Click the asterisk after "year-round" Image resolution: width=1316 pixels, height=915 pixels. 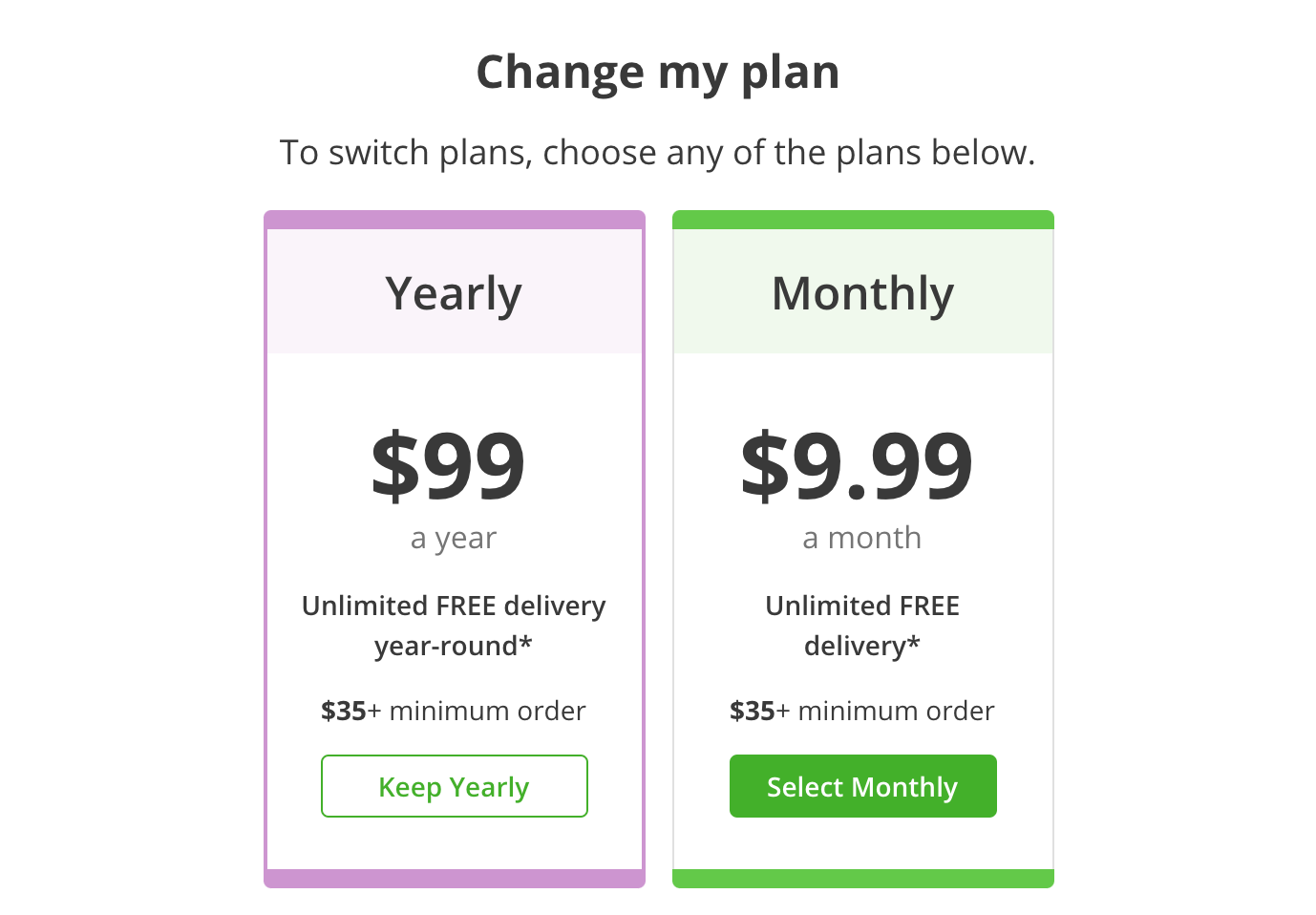525,643
